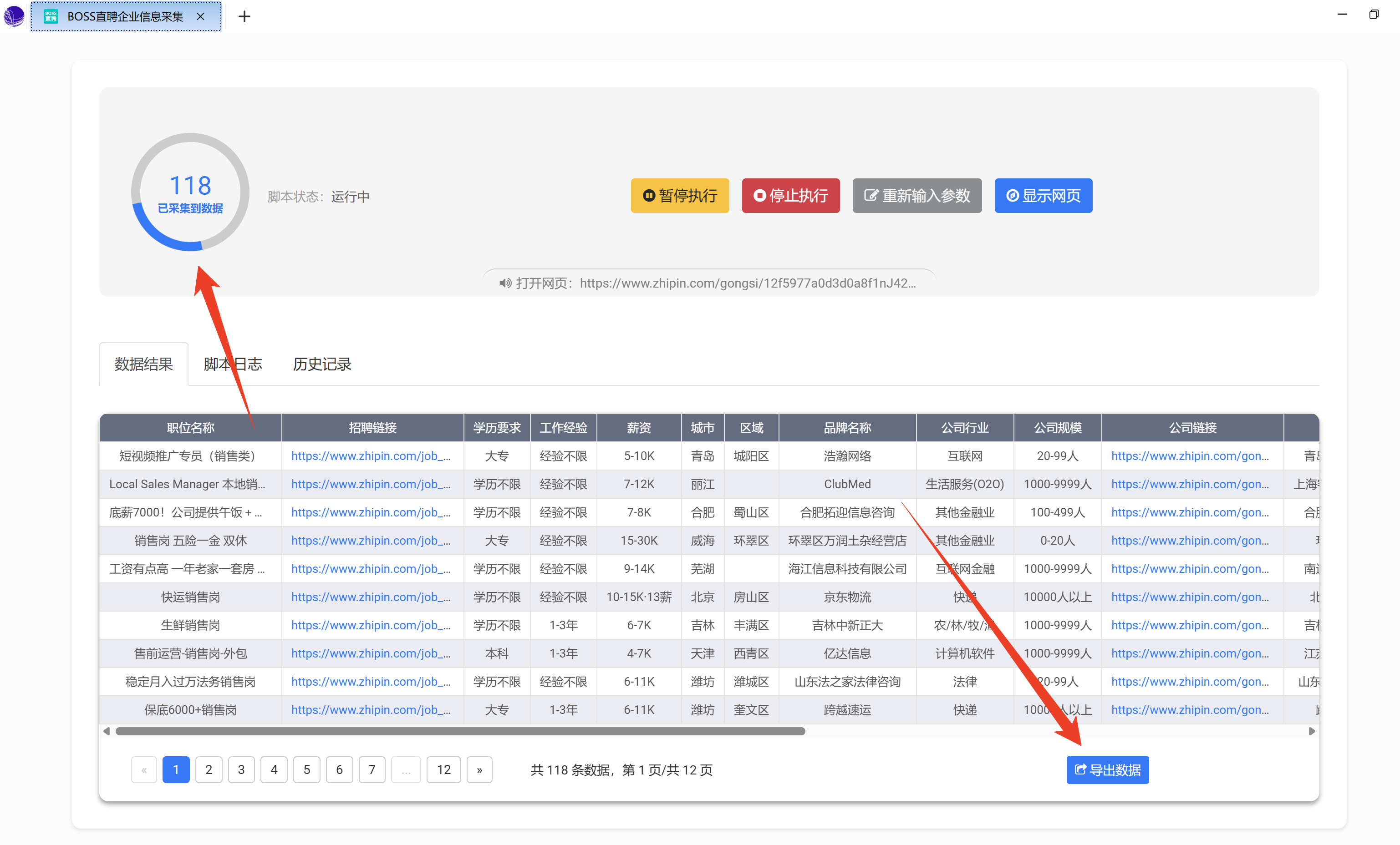The height and width of the screenshot is (845, 1400).
Task: Minimize the application window
Action: pos(1342,14)
